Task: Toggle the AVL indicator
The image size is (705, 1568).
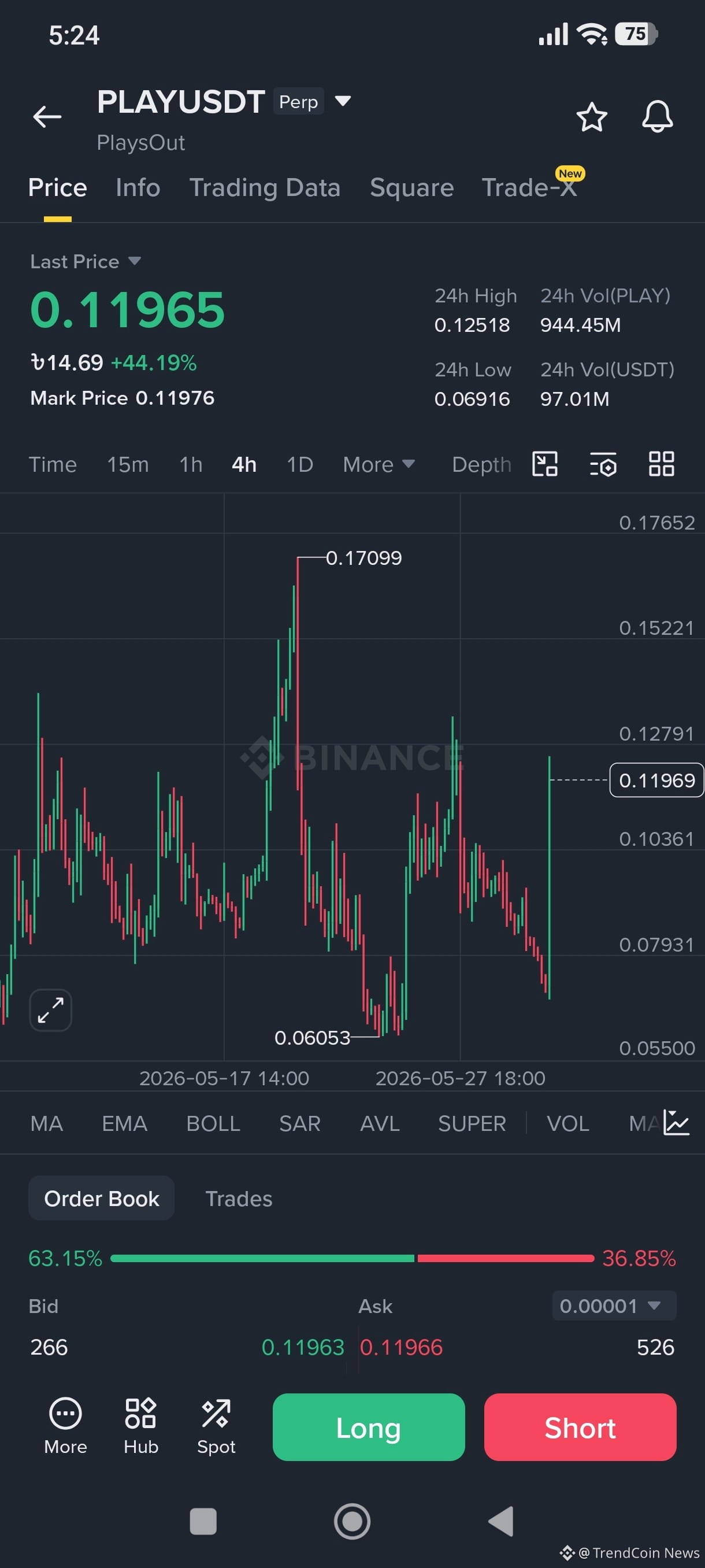Action: [x=380, y=1123]
